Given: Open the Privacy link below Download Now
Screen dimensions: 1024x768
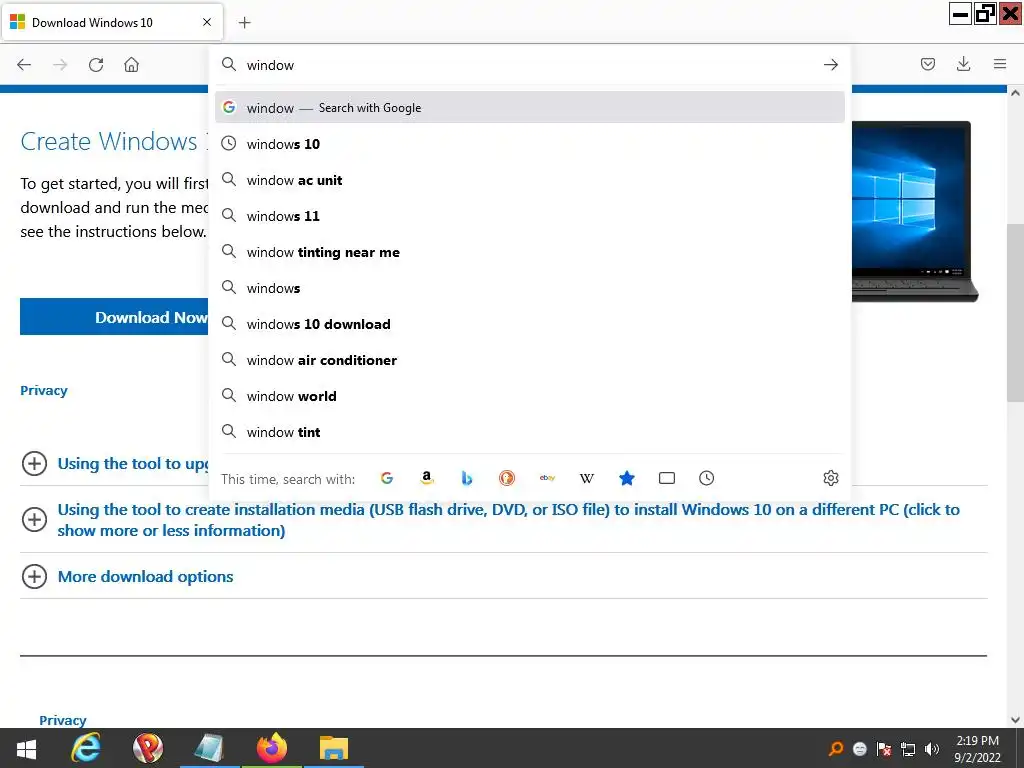Looking at the screenshot, I should coord(44,391).
